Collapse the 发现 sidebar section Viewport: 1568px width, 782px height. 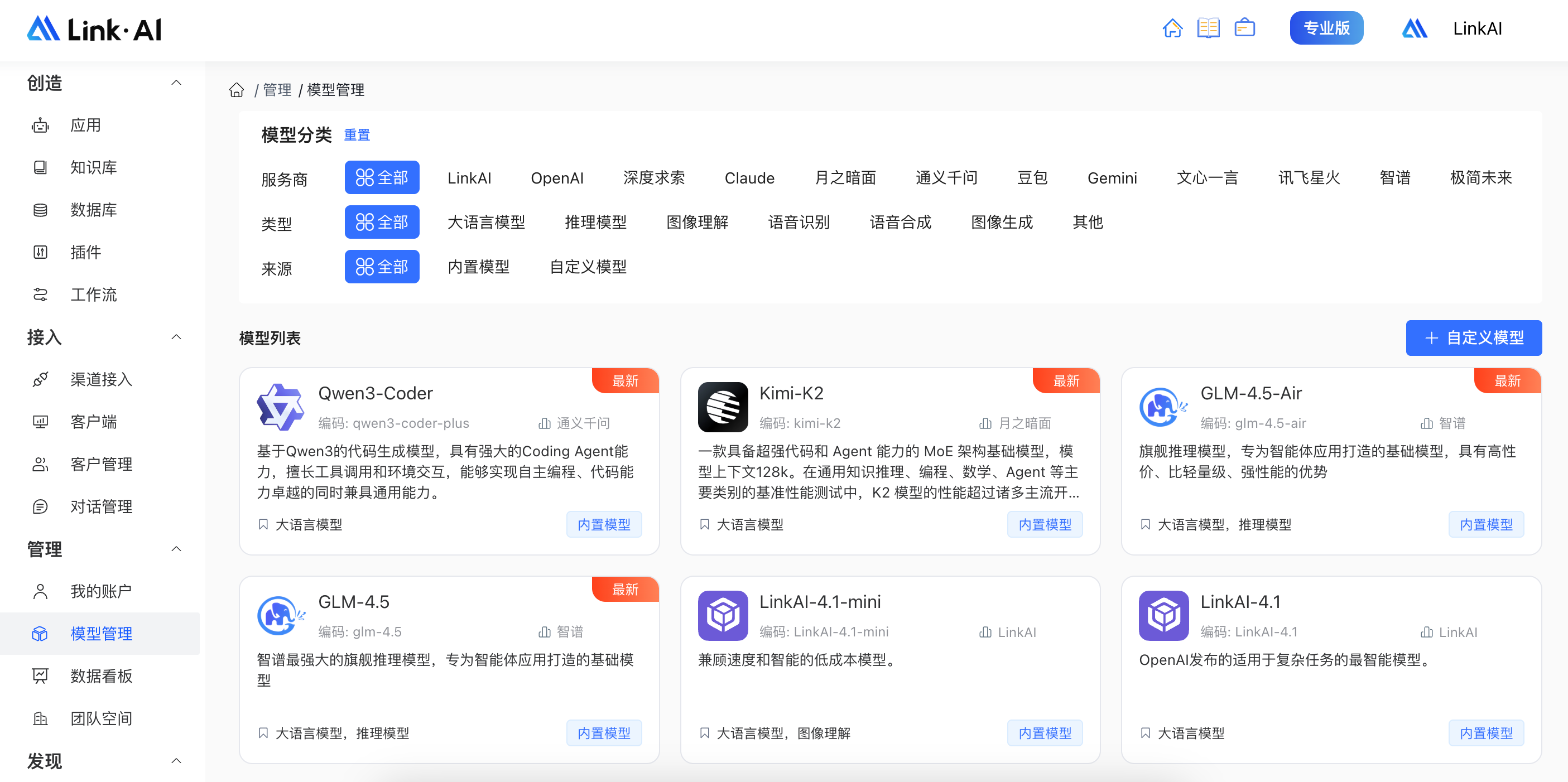pyautogui.click(x=176, y=761)
